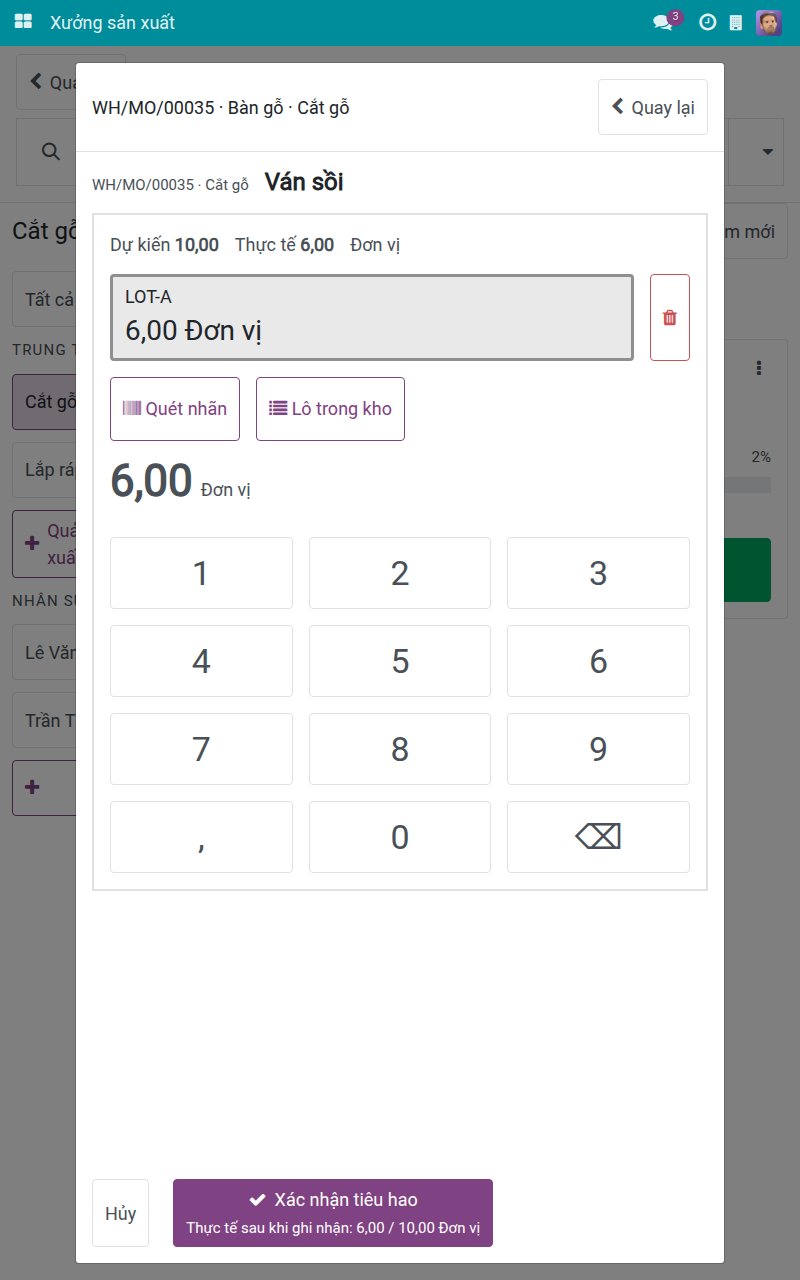The image size is (800, 1280).
Task: Open Lô trong kho lot list
Action: (330, 409)
